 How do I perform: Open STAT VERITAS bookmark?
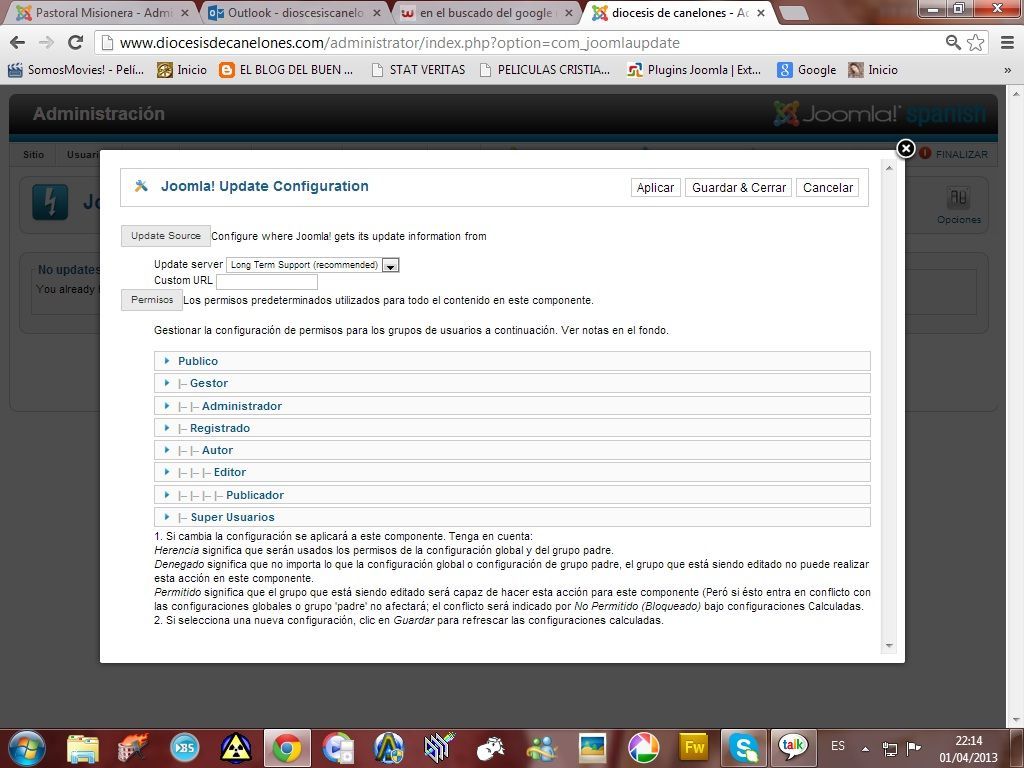coord(418,70)
